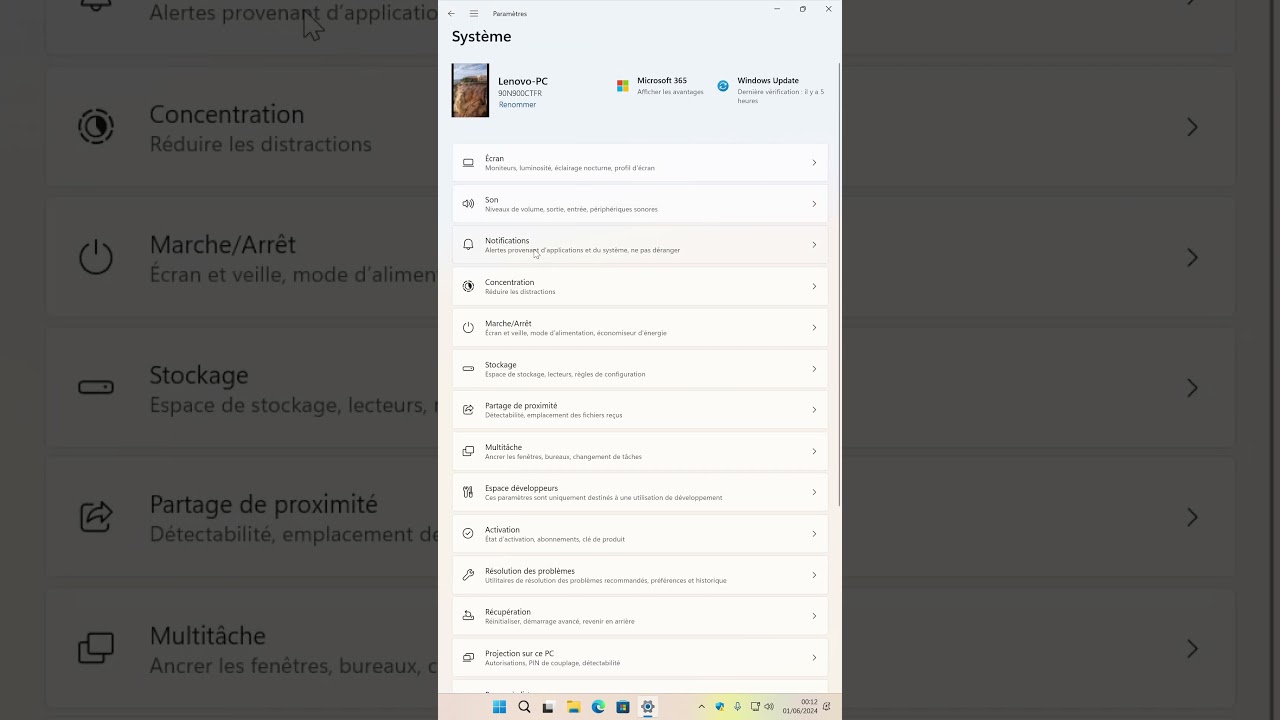Click 'État d'activation, abonnements' description
The height and width of the screenshot is (720, 1280).
point(555,539)
